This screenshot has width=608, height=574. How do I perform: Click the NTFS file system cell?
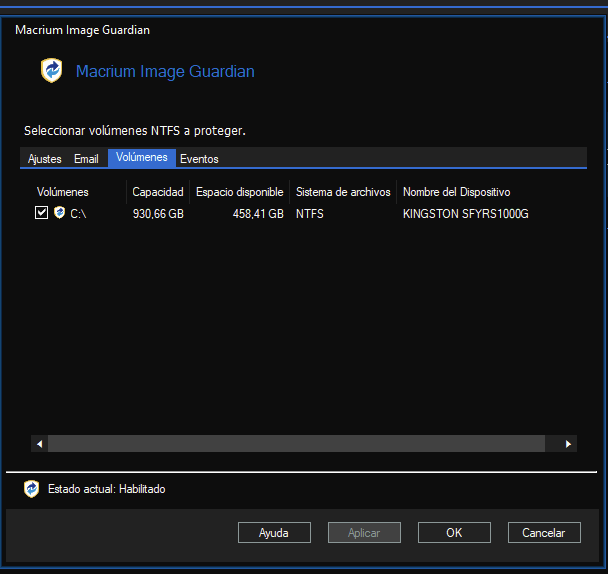point(309,214)
